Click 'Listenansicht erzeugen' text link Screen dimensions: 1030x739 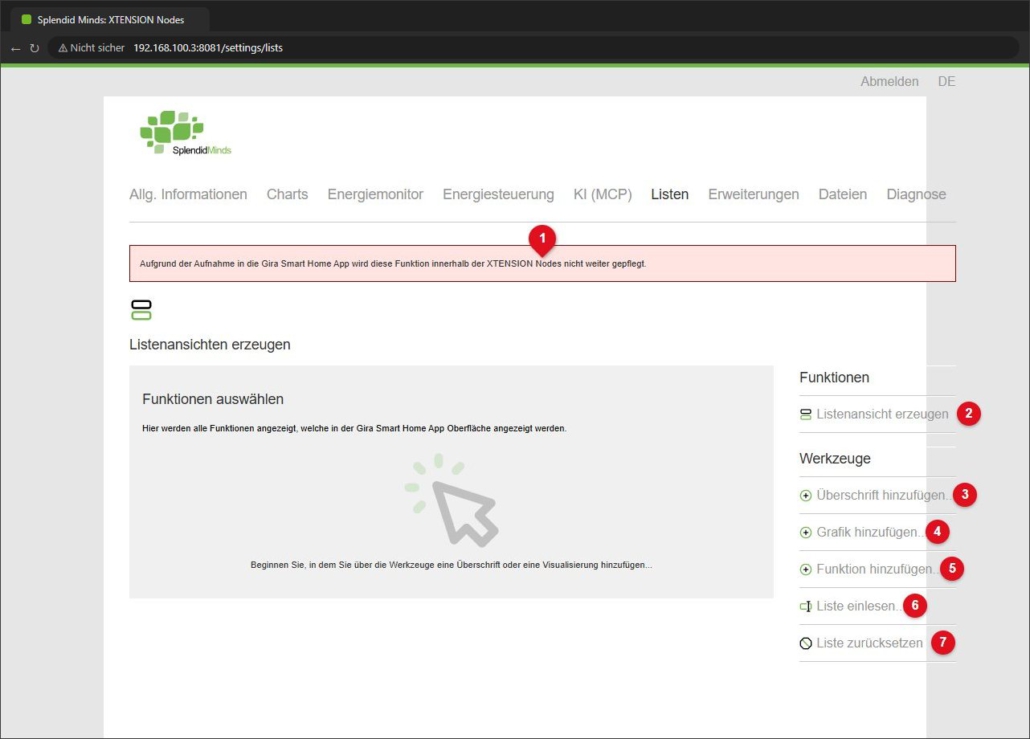(882, 414)
